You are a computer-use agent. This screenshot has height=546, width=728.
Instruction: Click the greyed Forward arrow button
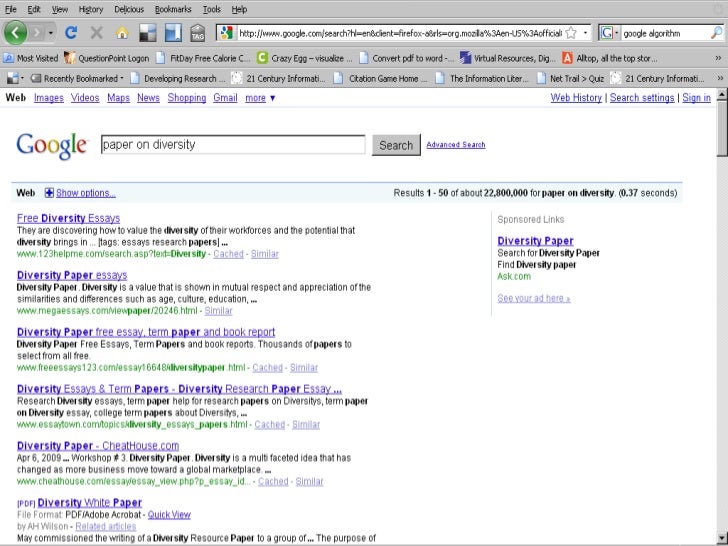37,32
